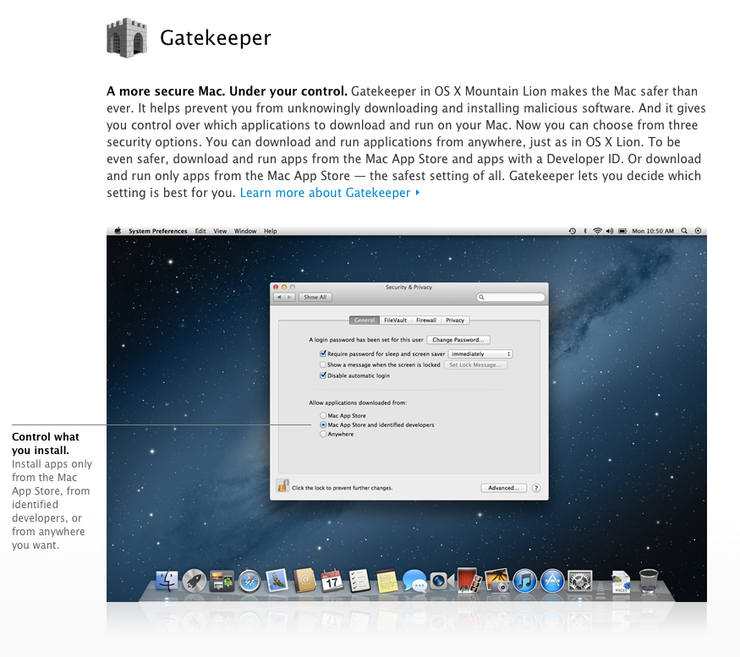The width and height of the screenshot is (740, 657).
Task: Open Mail stamp icon in Dock
Action: [x=277, y=580]
